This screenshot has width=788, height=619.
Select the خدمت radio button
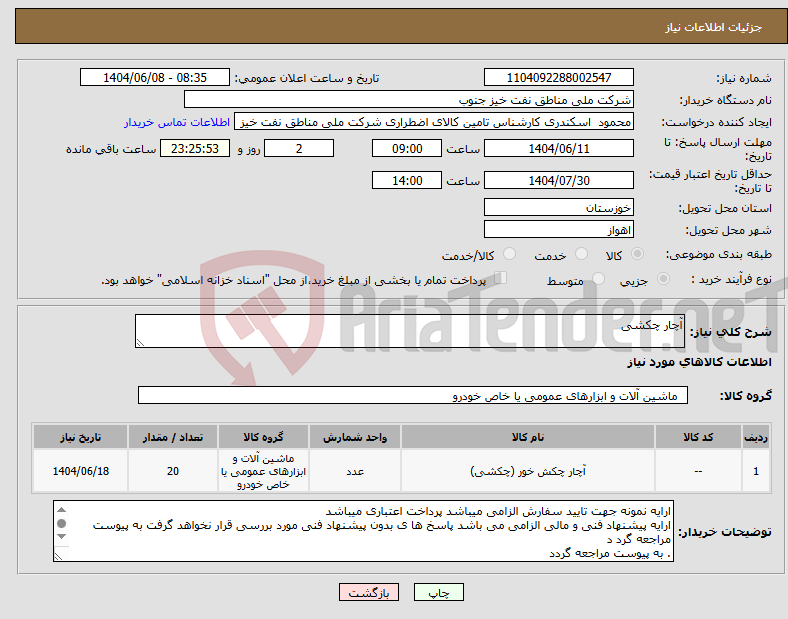coord(581,254)
